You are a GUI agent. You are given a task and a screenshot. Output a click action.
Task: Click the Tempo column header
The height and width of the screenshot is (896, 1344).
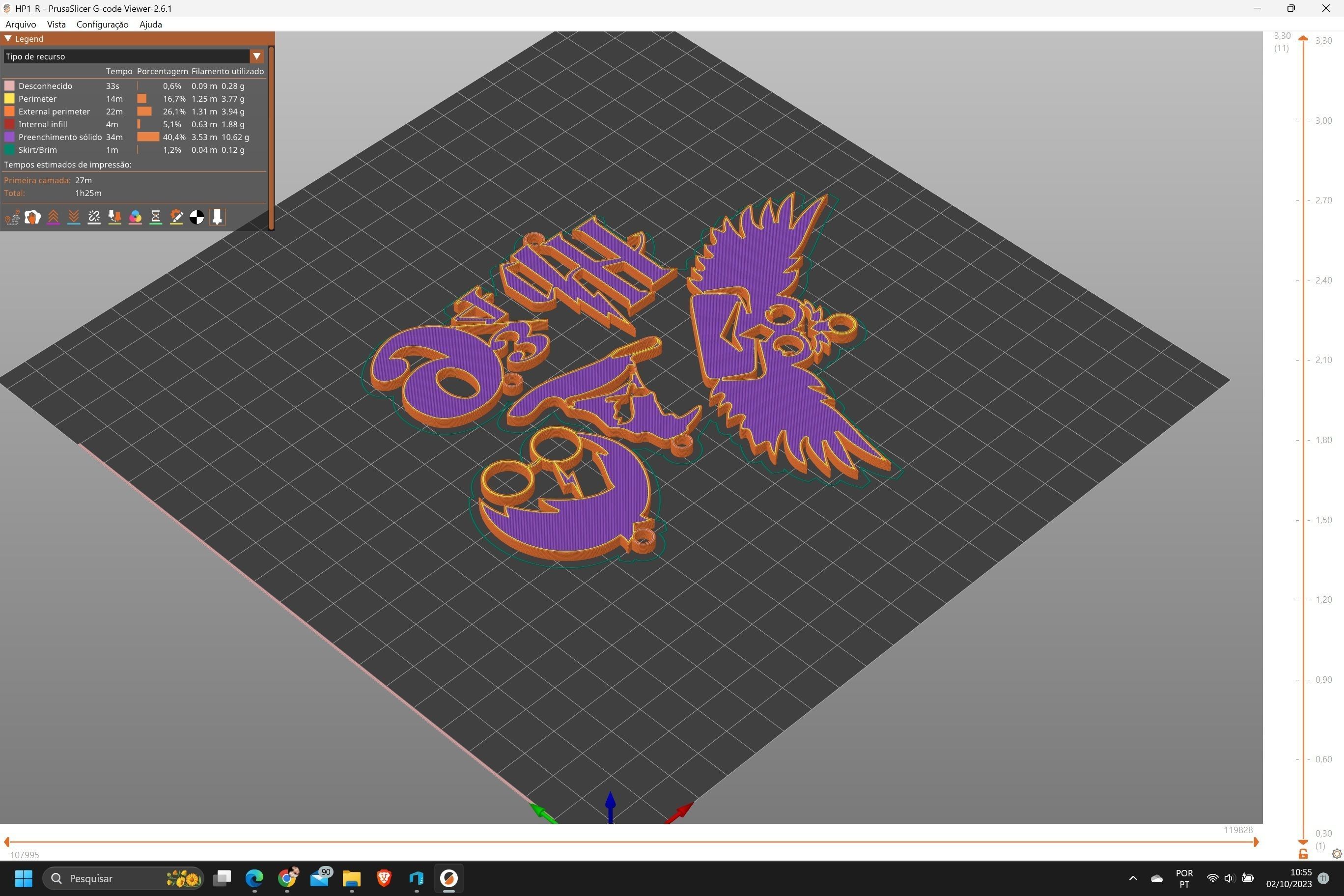click(119, 71)
